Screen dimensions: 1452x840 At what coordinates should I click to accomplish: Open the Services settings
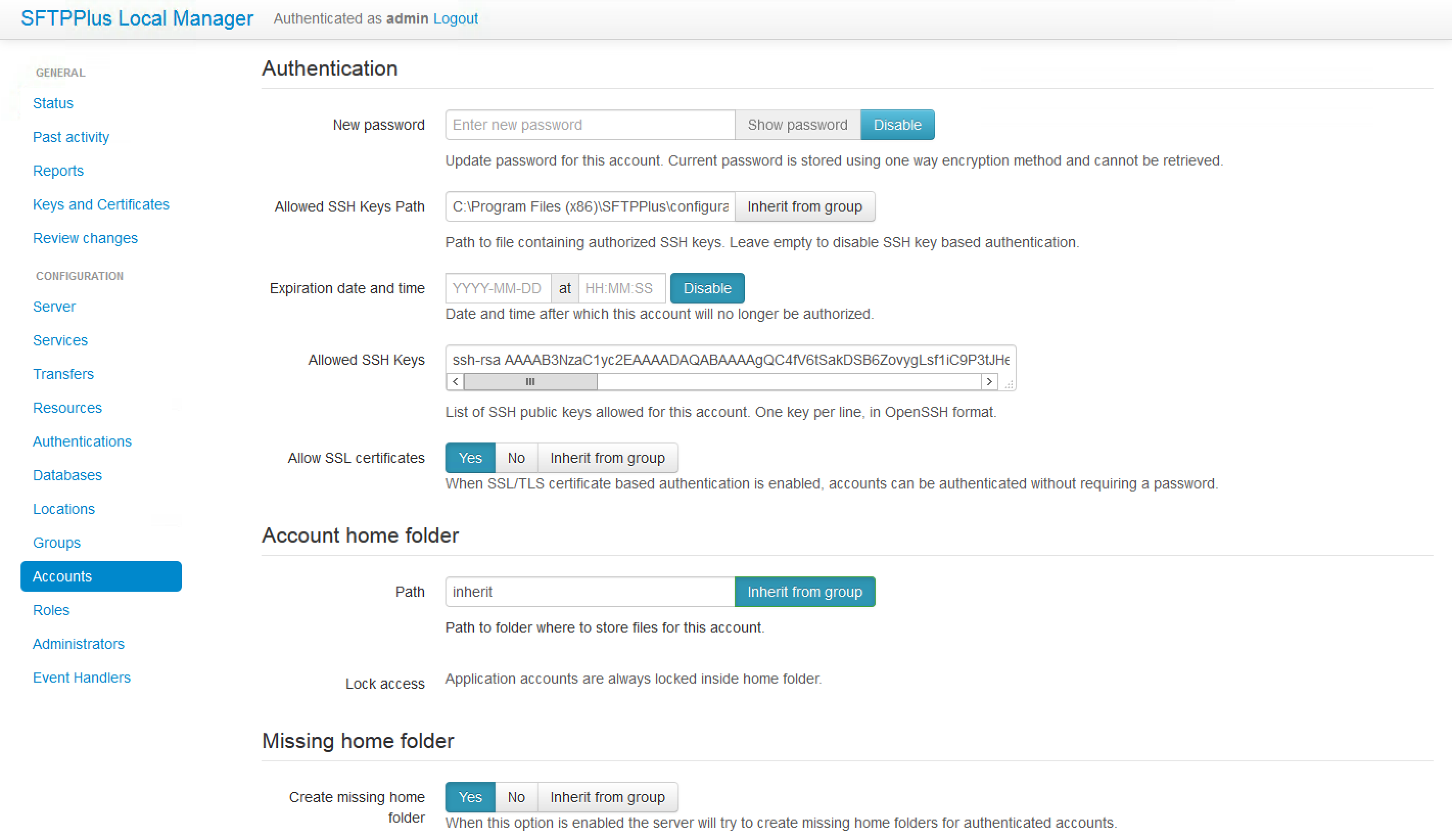tap(60, 340)
